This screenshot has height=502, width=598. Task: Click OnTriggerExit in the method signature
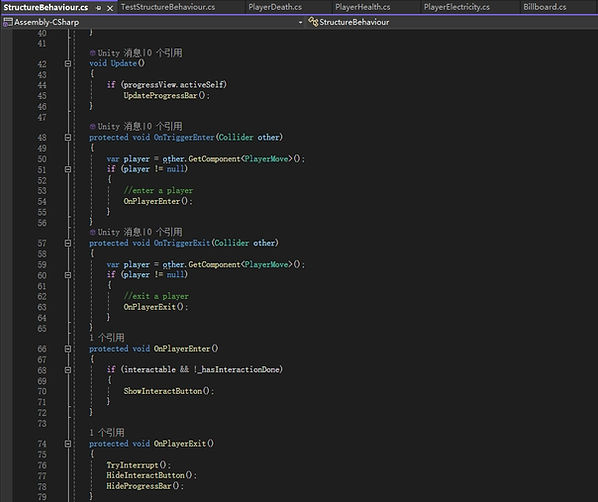(182, 243)
